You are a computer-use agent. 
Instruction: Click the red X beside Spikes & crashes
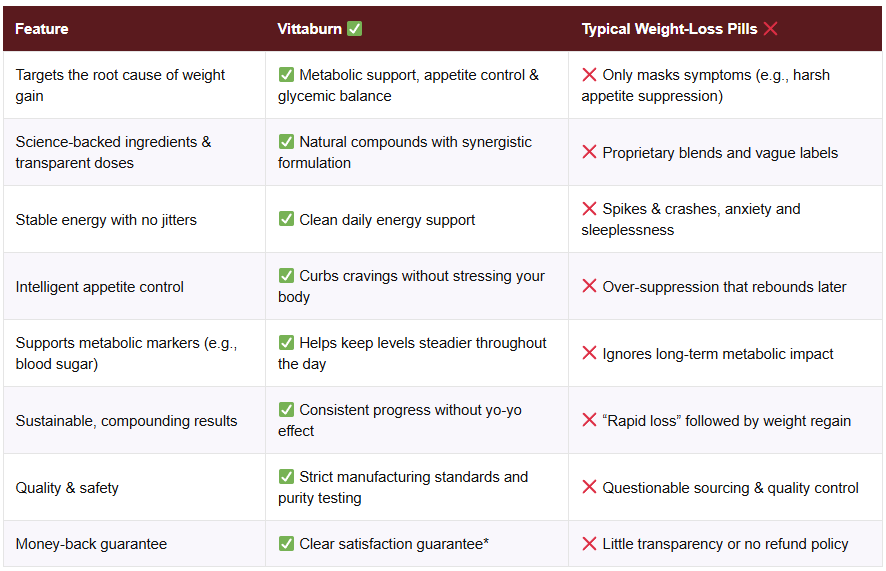590,209
